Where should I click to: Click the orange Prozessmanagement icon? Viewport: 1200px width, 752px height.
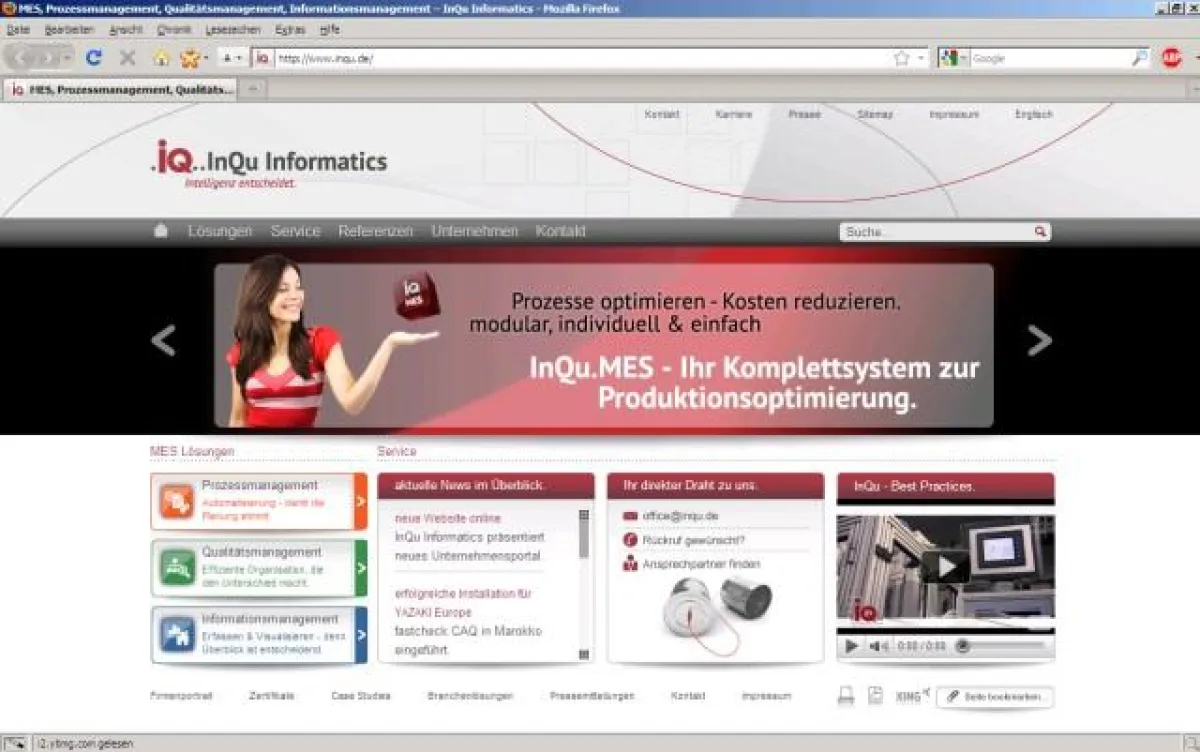tap(177, 501)
